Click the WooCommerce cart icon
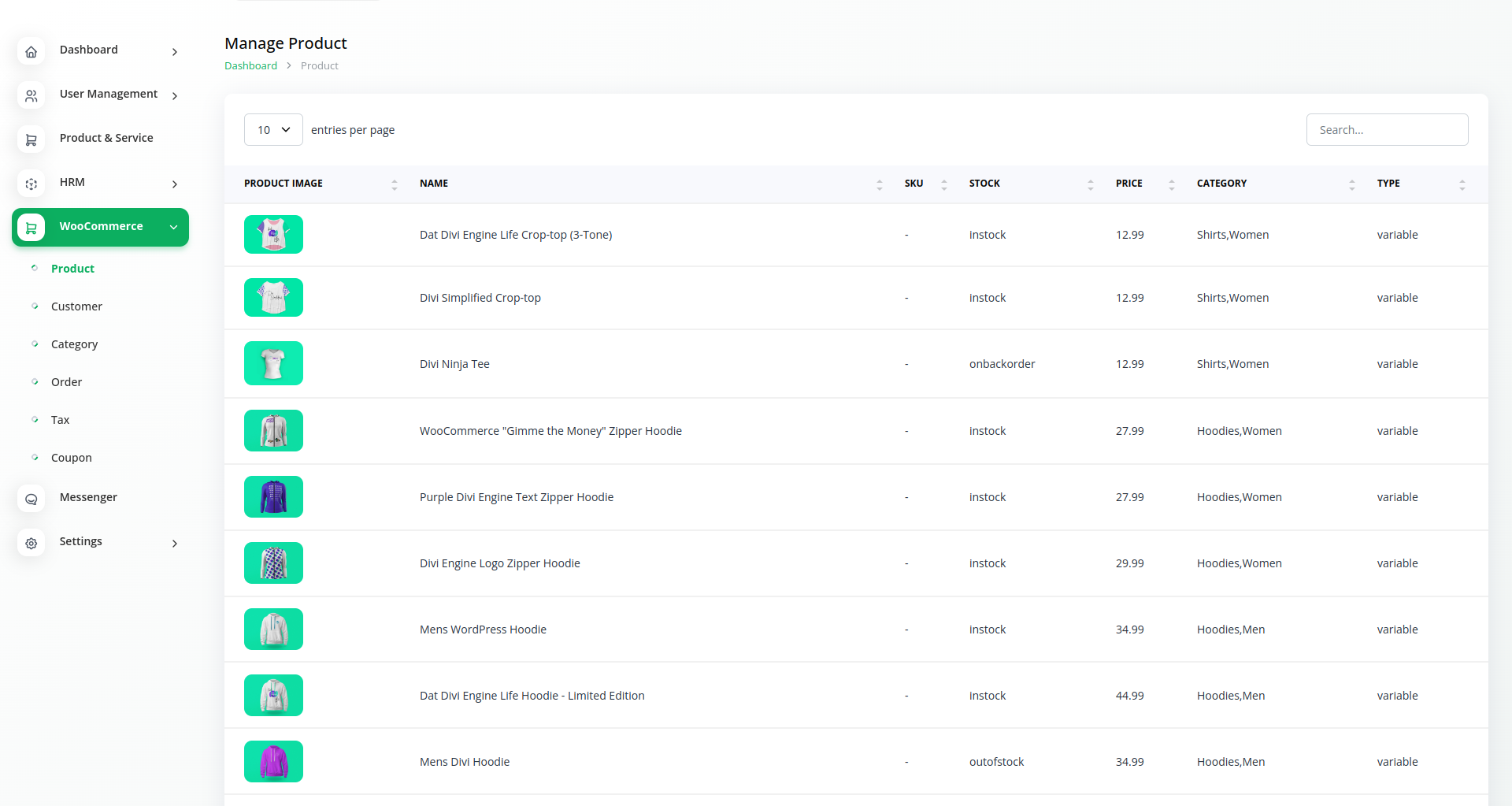The width and height of the screenshot is (1512, 806). [x=31, y=228]
